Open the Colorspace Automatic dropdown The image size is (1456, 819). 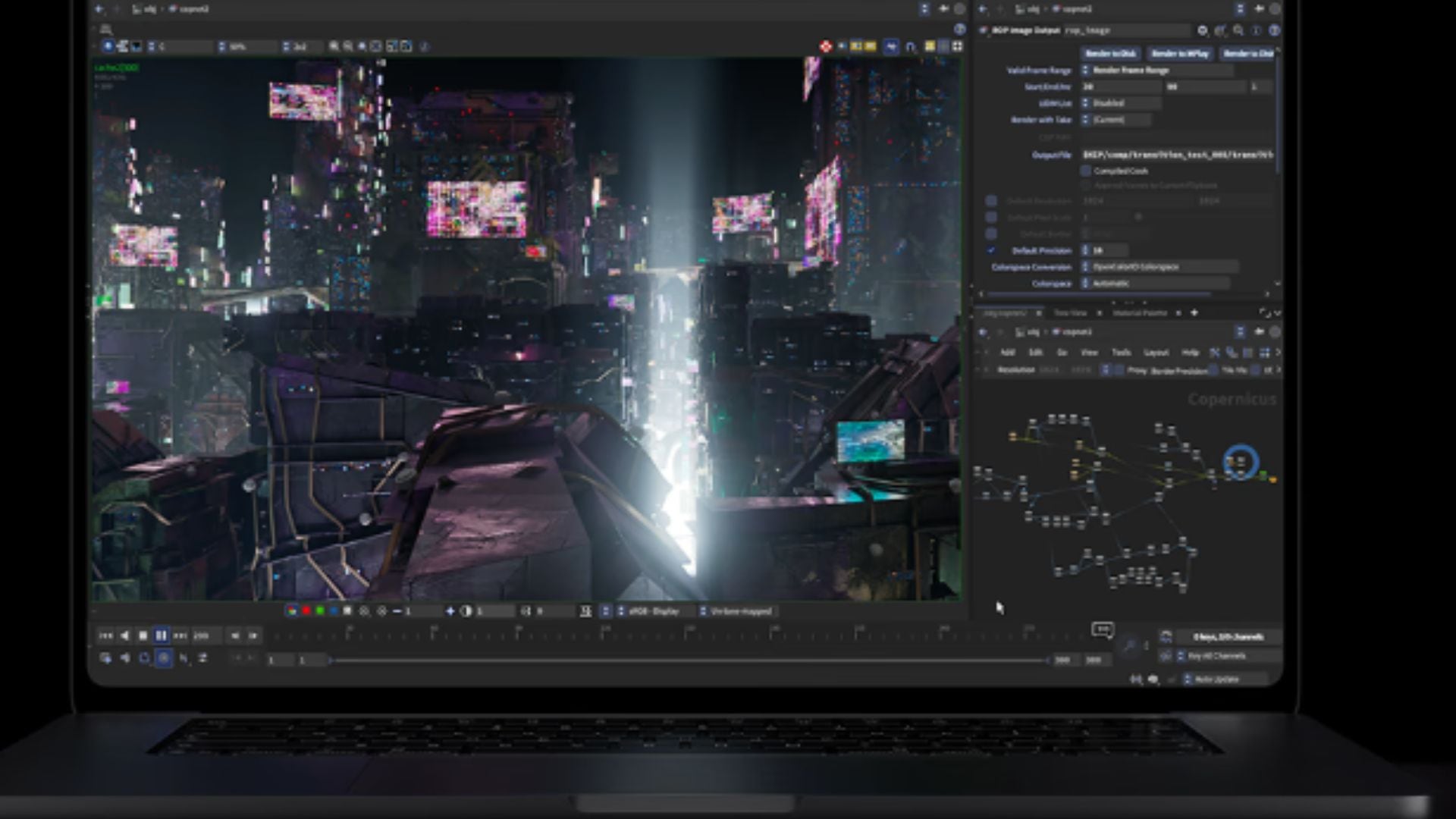(x=1155, y=284)
